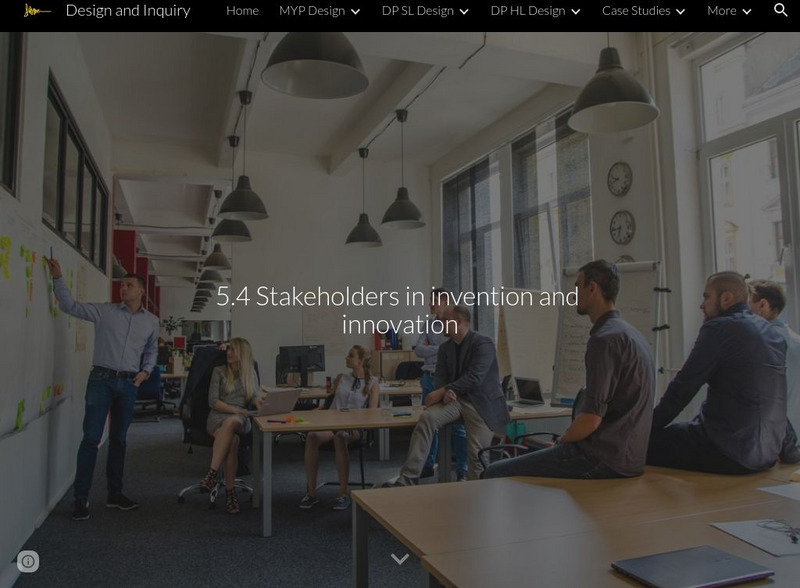800x588 pixels.
Task: Expand the DP SL Design submenu arrow
Action: click(x=464, y=11)
